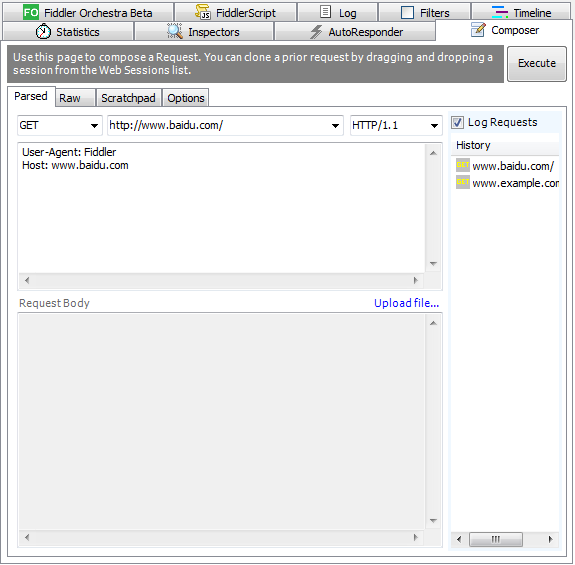The image size is (575, 565).
Task: Open the Log tab
Action: 338,12
